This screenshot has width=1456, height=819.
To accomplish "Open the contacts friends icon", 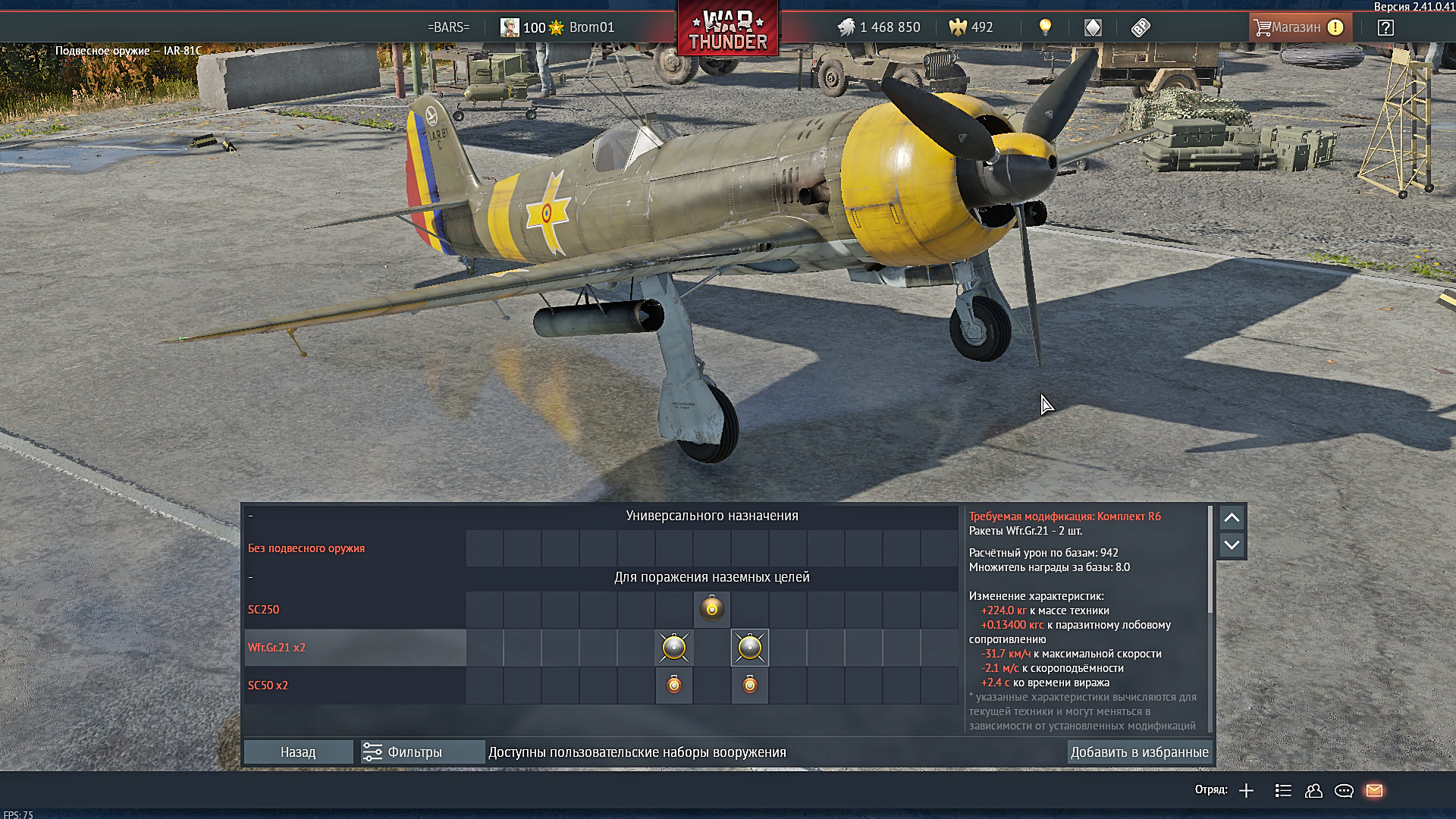I will click(x=1313, y=791).
